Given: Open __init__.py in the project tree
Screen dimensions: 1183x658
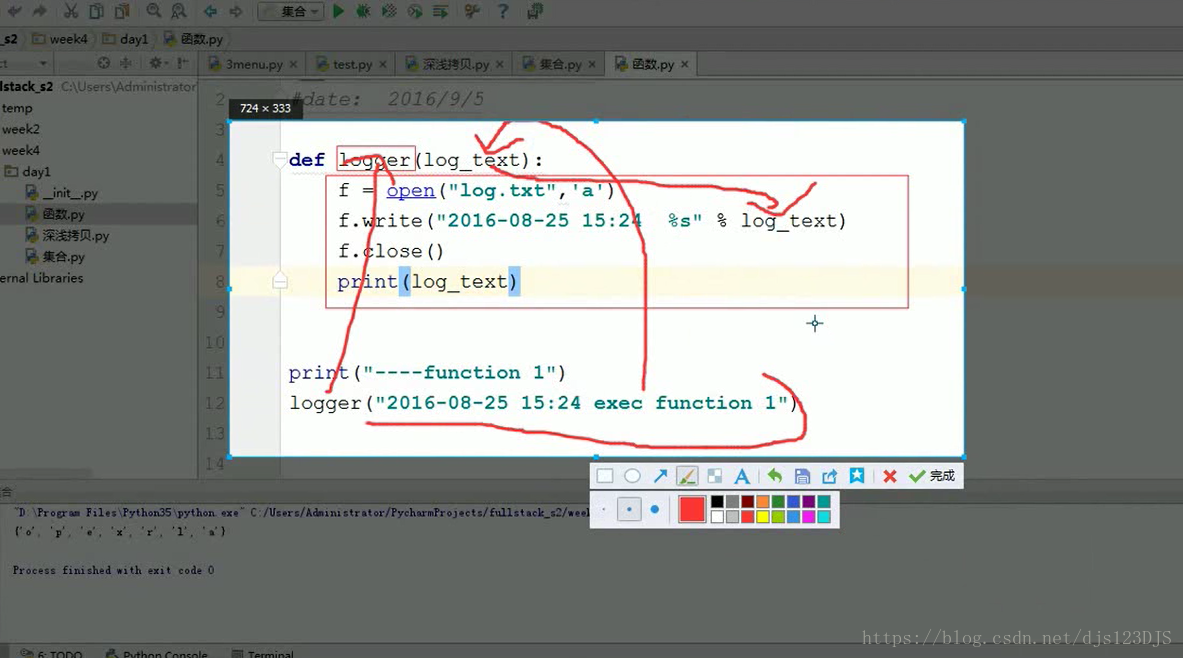Looking at the screenshot, I should [x=62, y=193].
